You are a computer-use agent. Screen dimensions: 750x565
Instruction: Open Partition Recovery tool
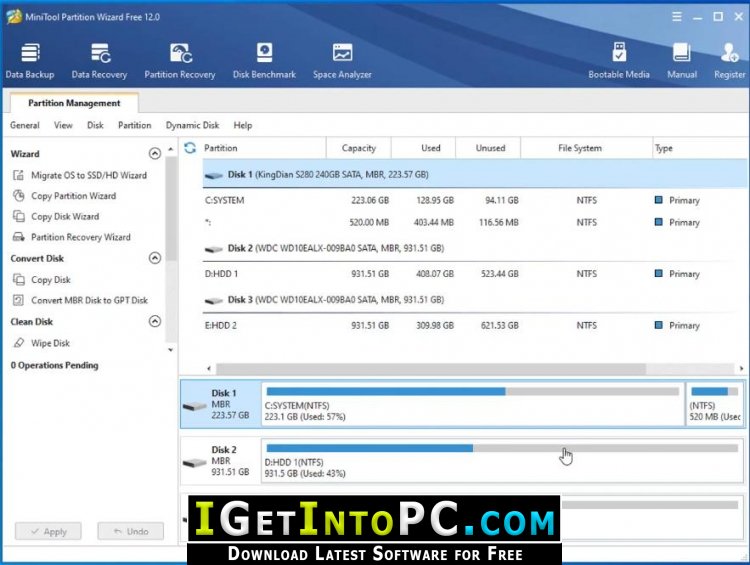[x=180, y=60]
